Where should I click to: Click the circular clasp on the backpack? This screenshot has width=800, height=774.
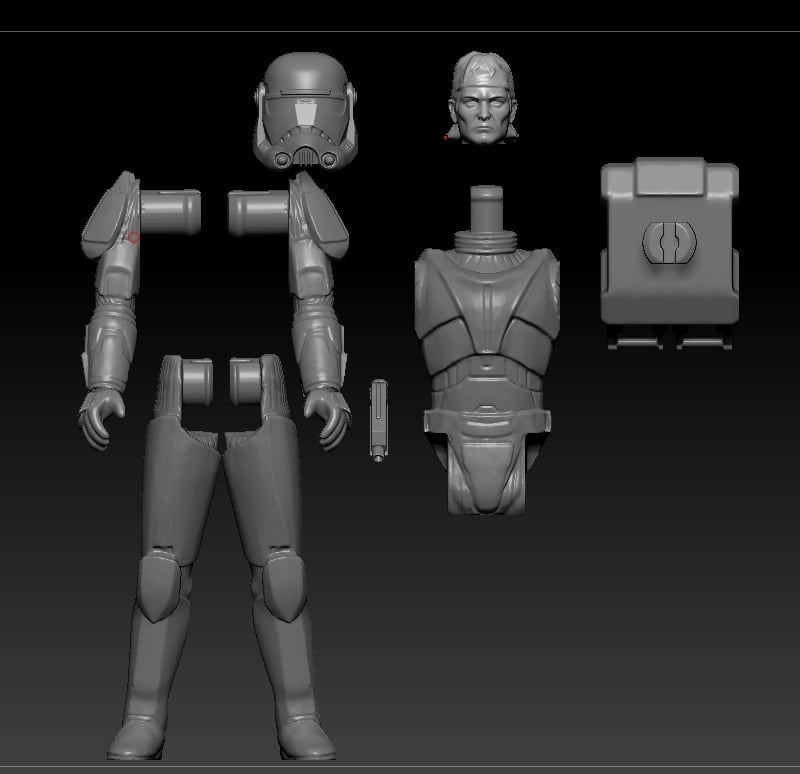[x=669, y=242]
